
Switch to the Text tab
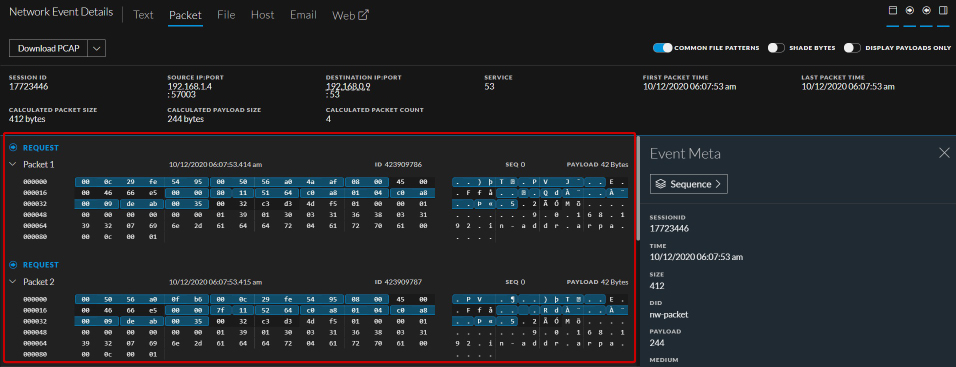(x=143, y=15)
